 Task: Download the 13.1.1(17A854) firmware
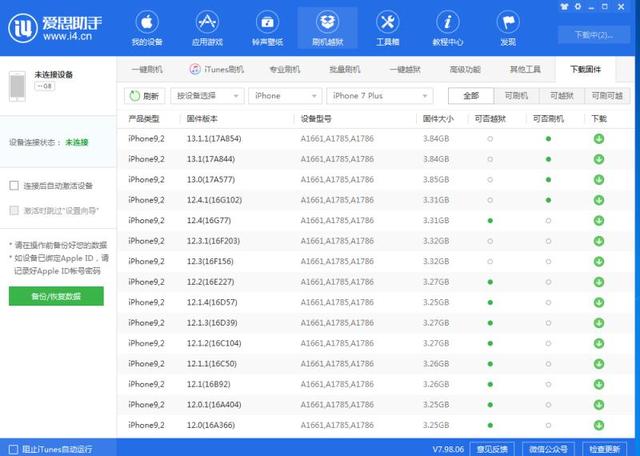(598, 138)
